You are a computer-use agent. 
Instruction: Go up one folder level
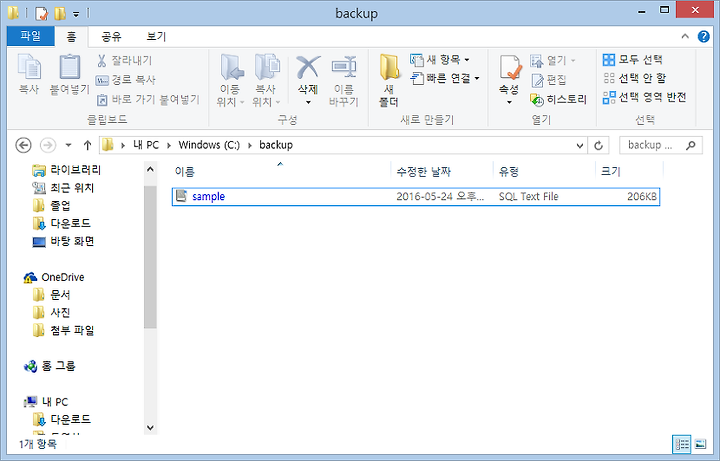point(87,145)
